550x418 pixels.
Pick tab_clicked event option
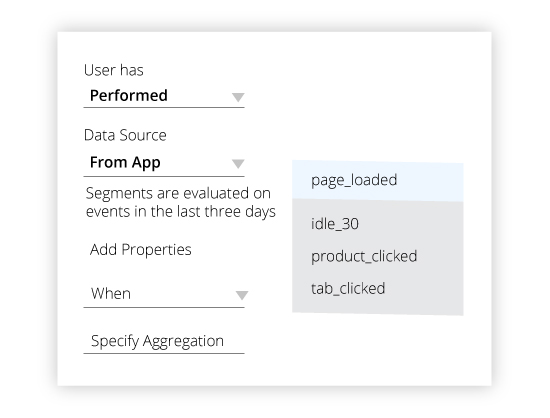(x=348, y=288)
